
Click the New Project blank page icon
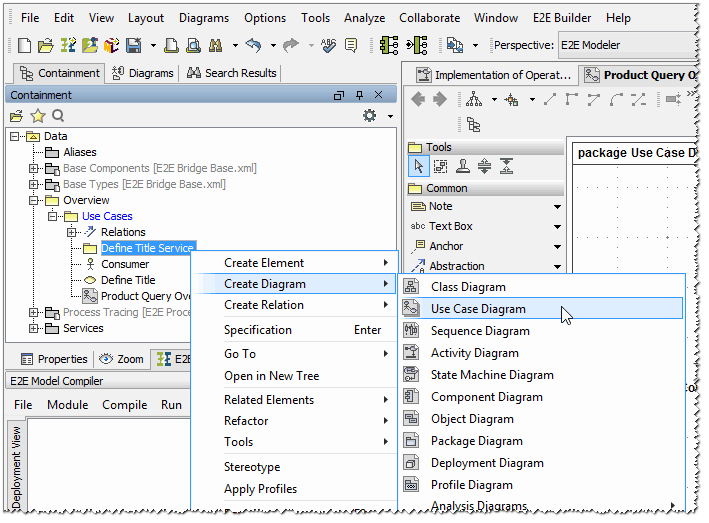[x=25, y=45]
